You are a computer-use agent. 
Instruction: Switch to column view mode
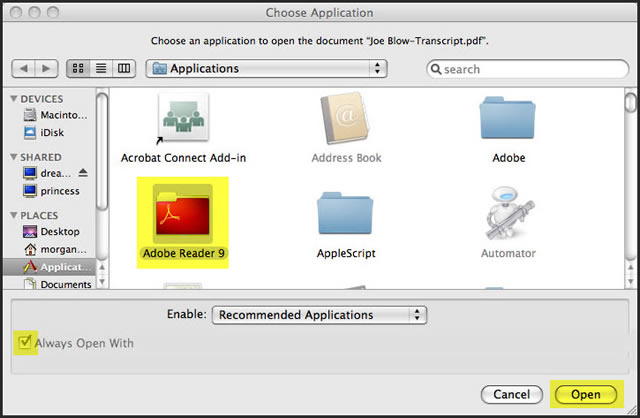coord(124,68)
